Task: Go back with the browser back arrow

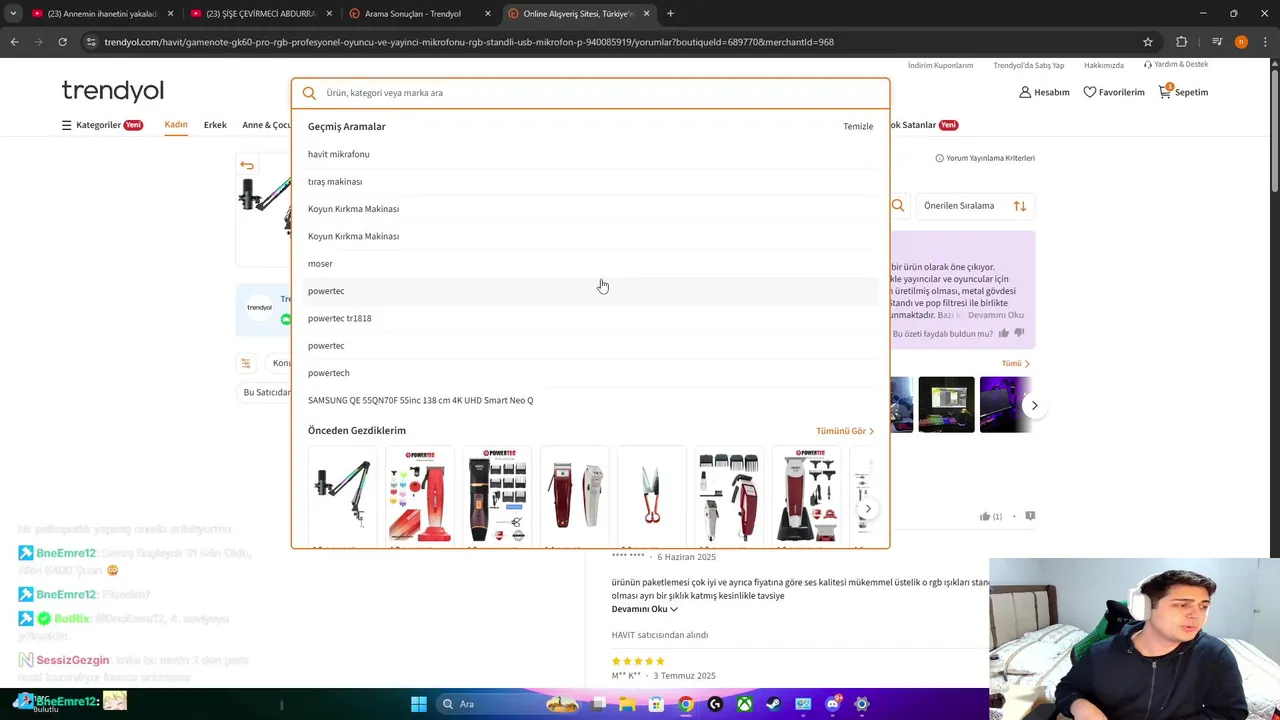Action: pyautogui.click(x=14, y=42)
